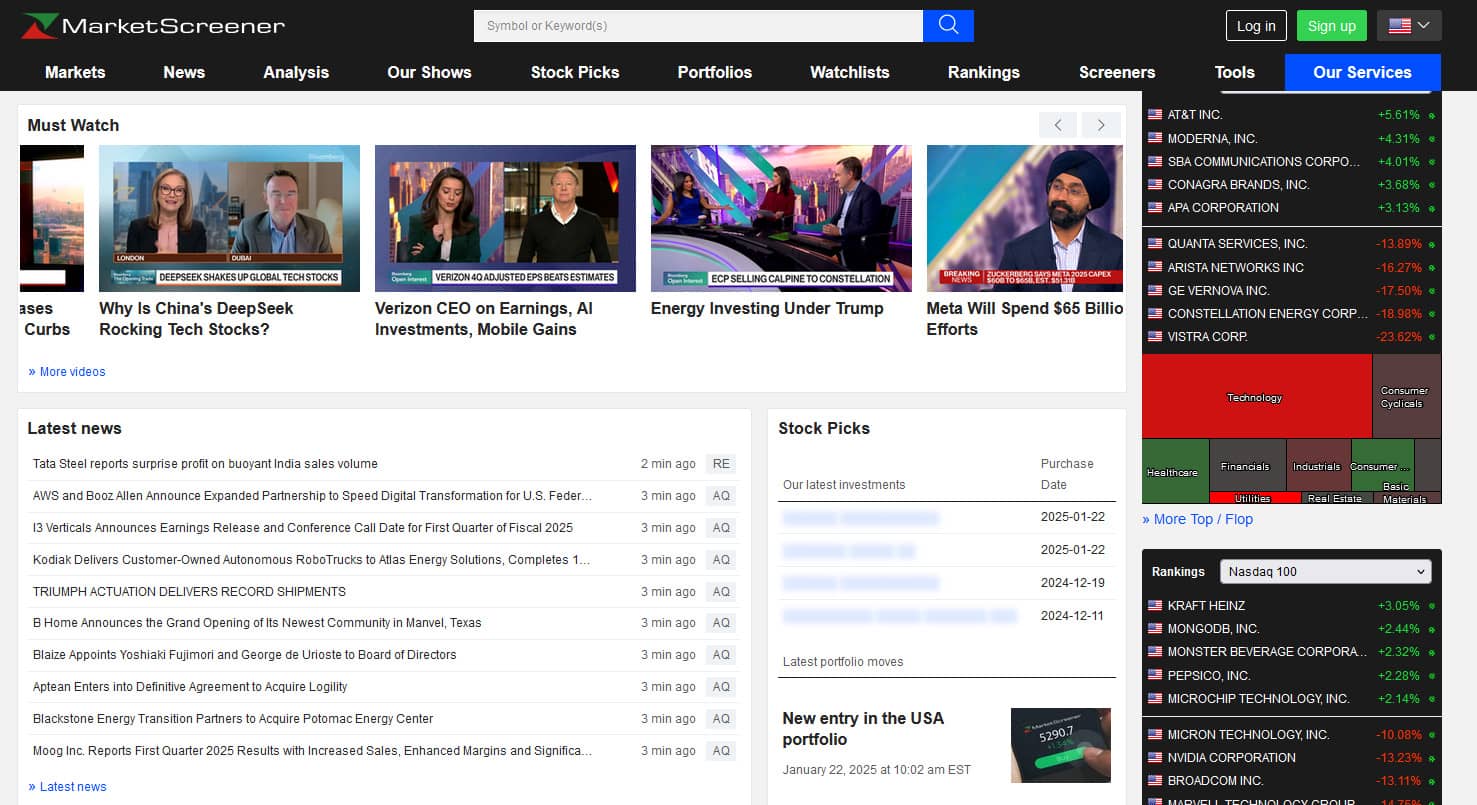
Task: Open the News menu
Action: pos(184,72)
